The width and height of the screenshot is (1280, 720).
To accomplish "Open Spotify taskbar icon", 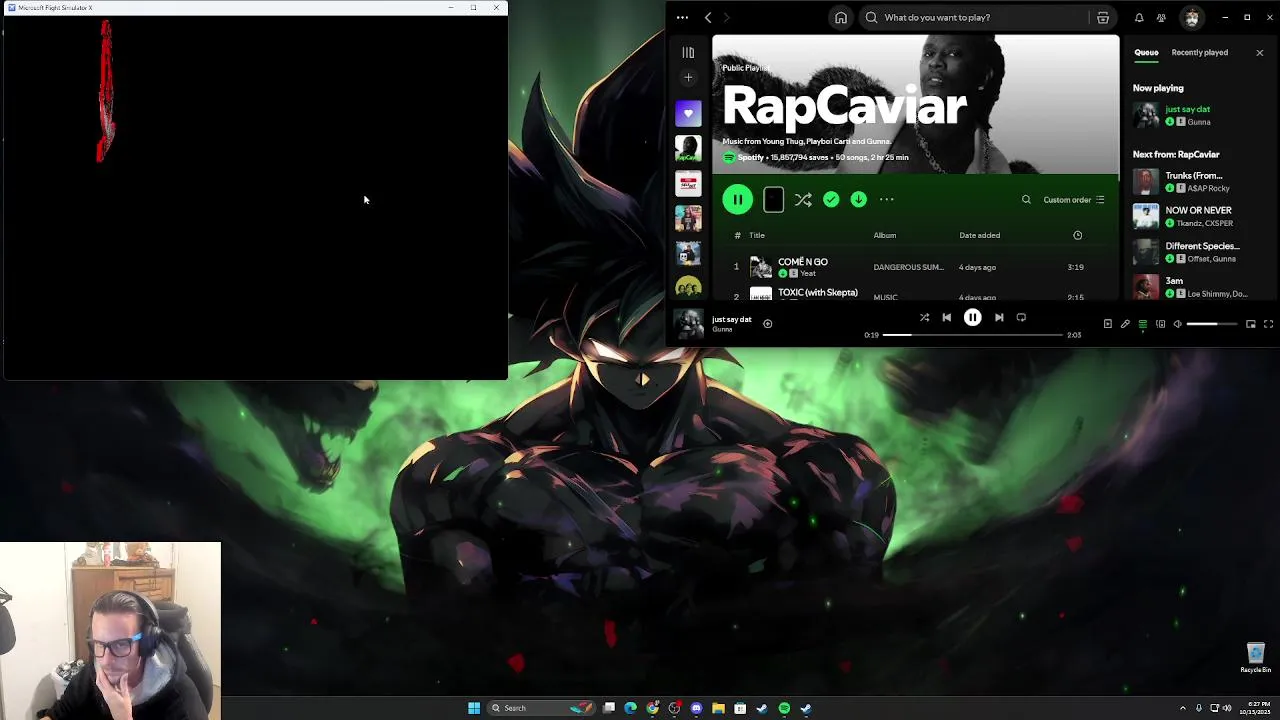I will pyautogui.click(x=784, y=708).
